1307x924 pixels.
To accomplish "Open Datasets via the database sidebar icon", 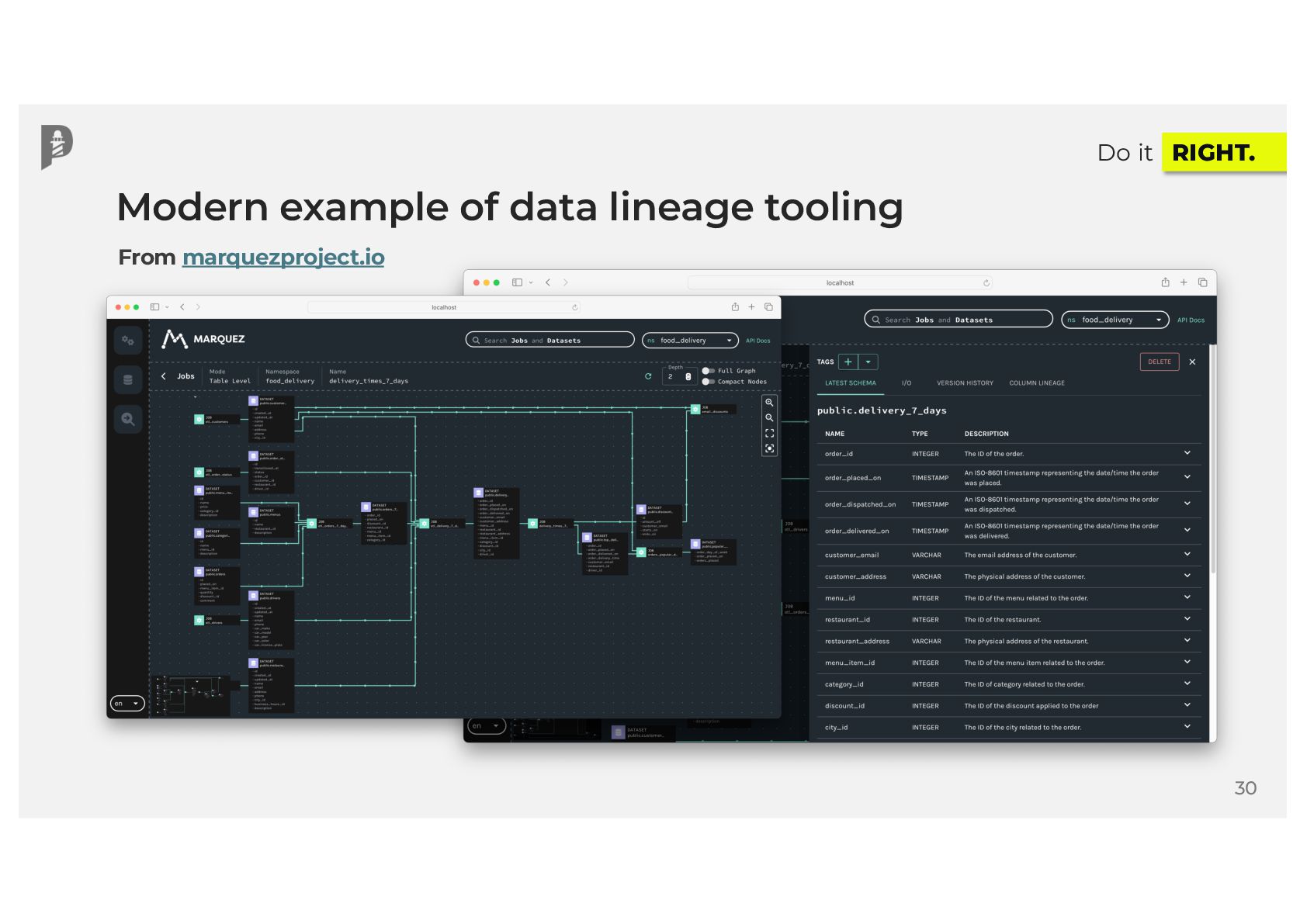I will (128, 380).
